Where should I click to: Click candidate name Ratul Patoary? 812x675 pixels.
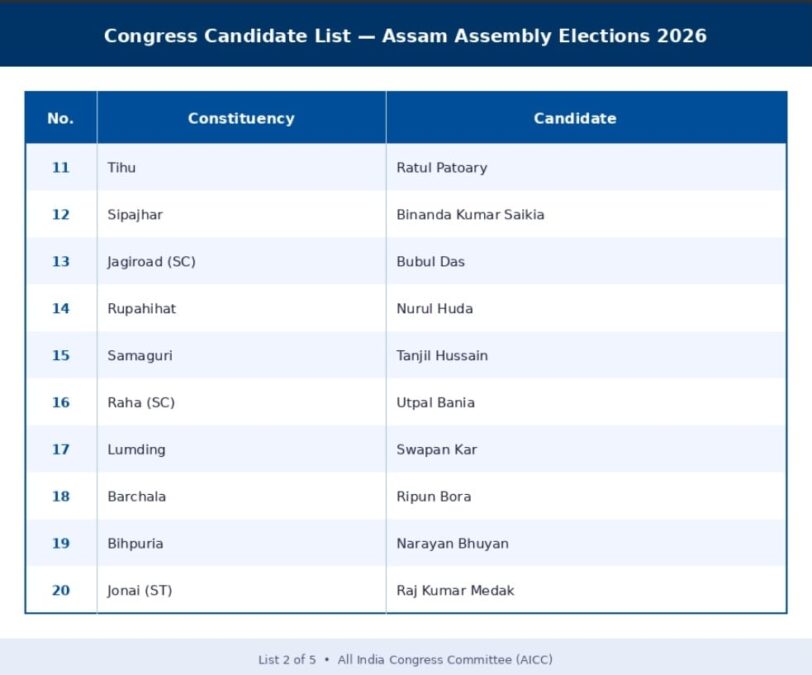point(442,168)
